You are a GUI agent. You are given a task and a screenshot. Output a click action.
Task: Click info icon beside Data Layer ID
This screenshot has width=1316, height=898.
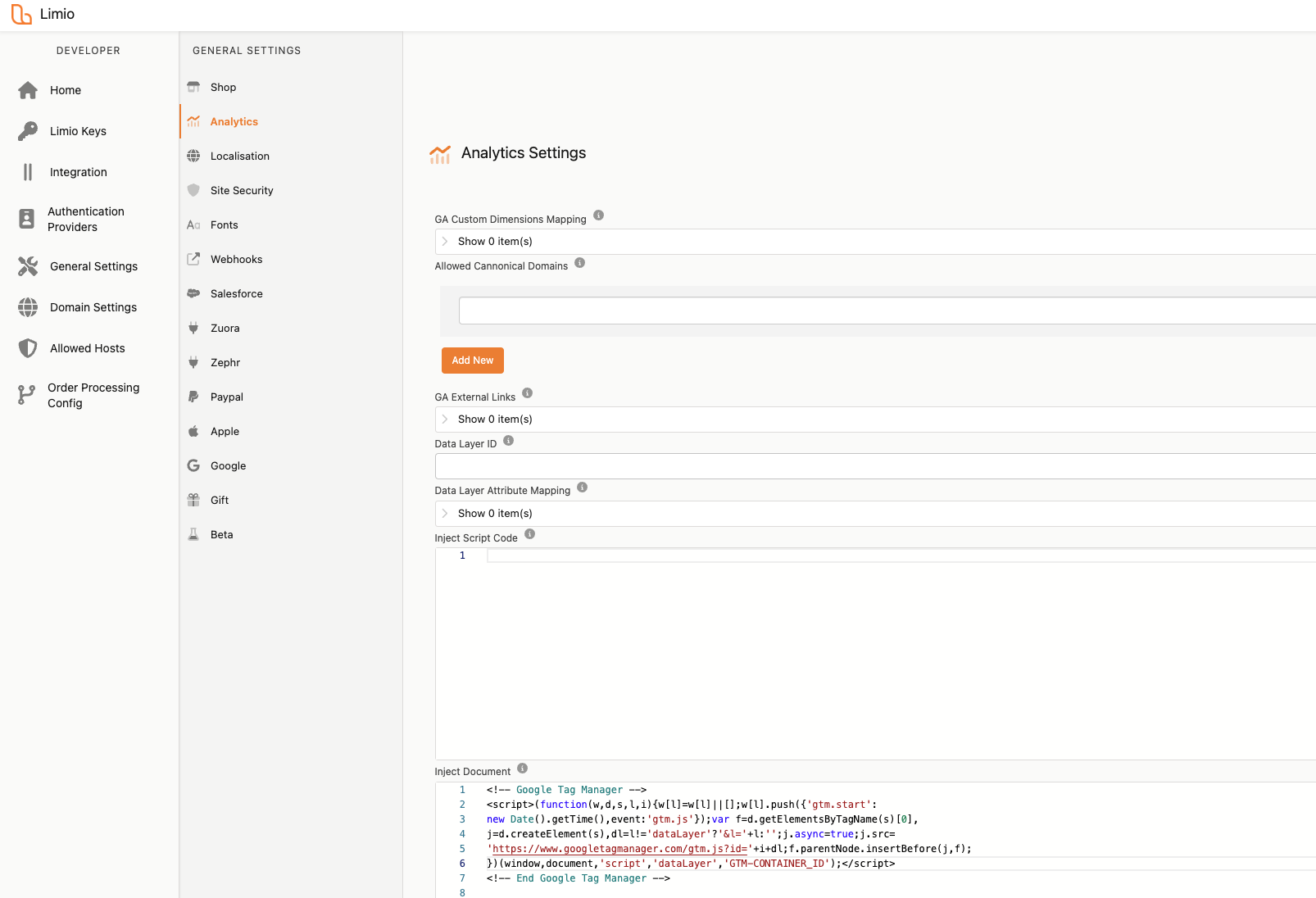point(509,441)
